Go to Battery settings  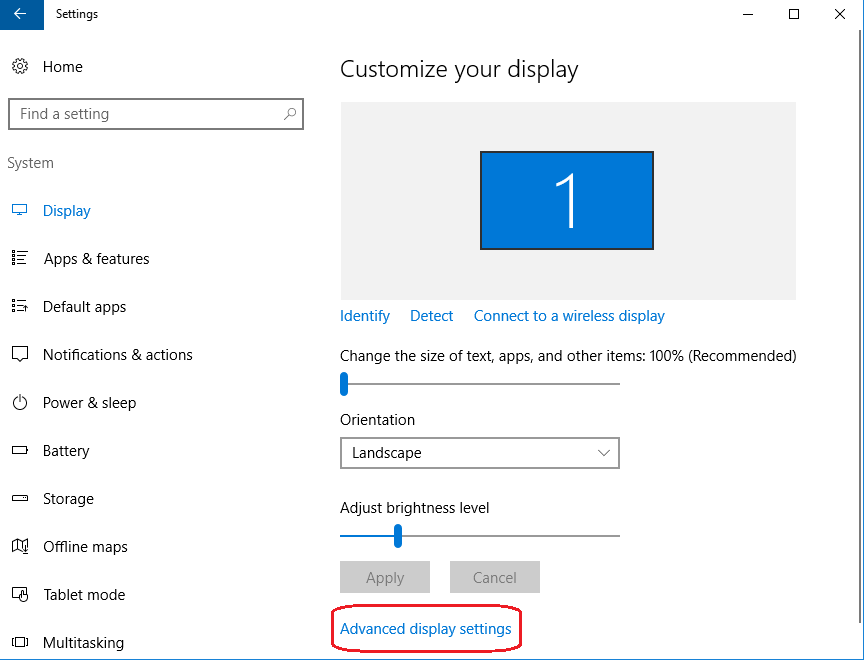tap(66, 451)
